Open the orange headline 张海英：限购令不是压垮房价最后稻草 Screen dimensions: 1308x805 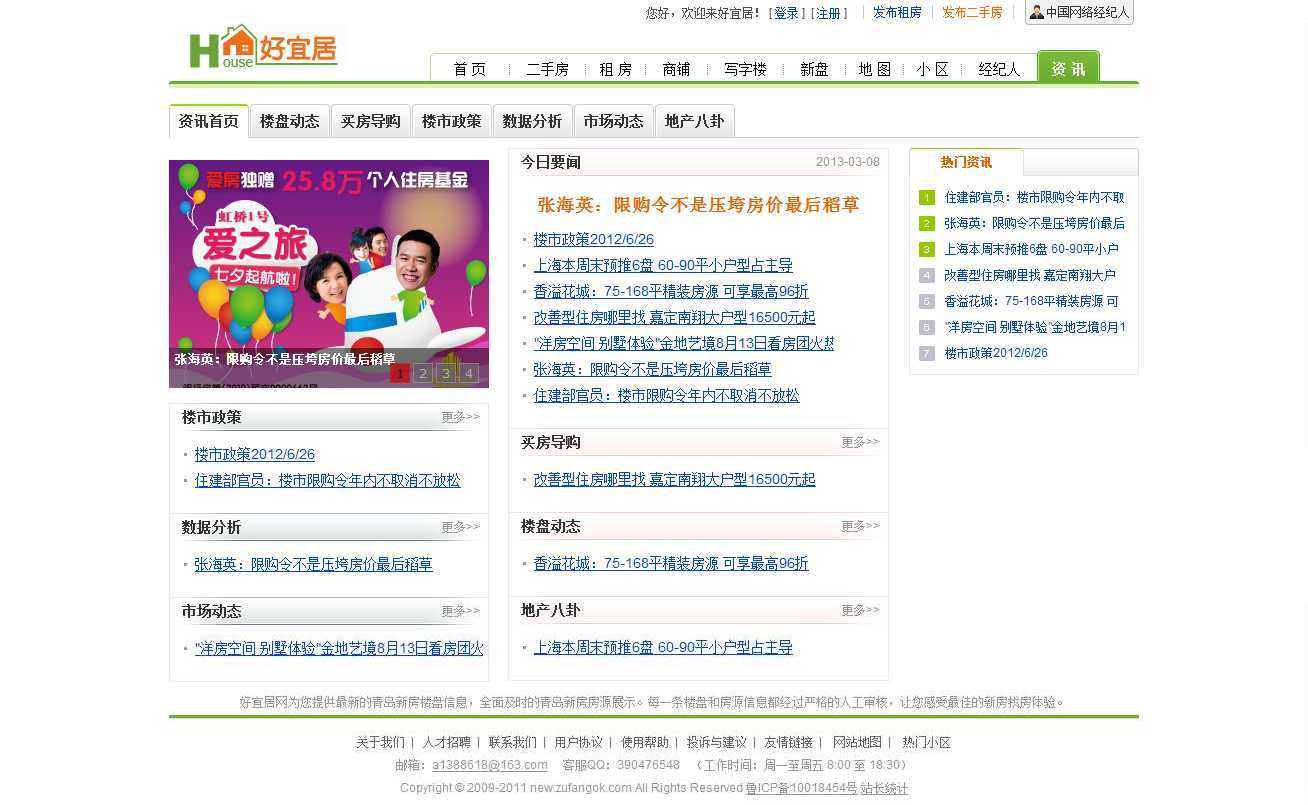point(698,205)
